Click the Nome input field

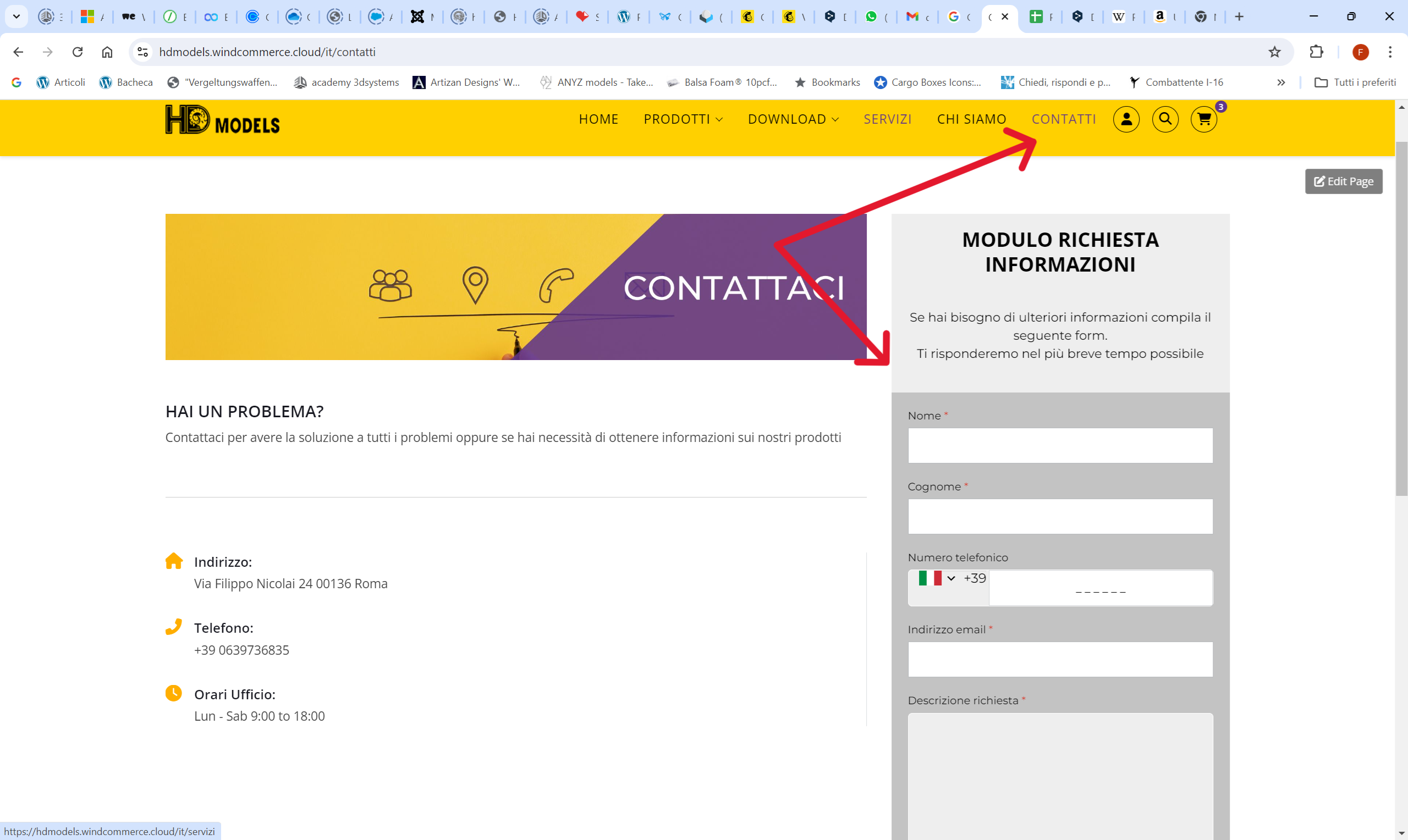pos(1060,445)
